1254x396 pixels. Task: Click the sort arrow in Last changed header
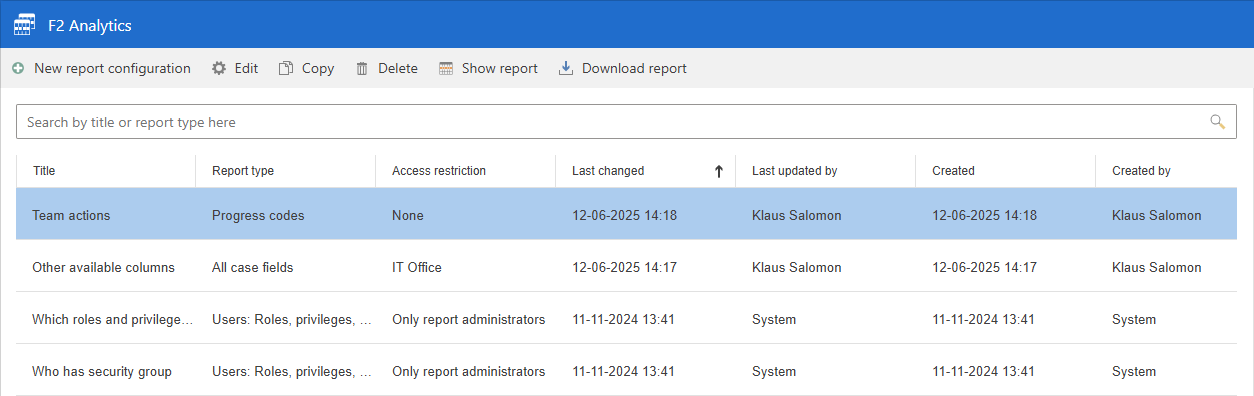(718, 171)
